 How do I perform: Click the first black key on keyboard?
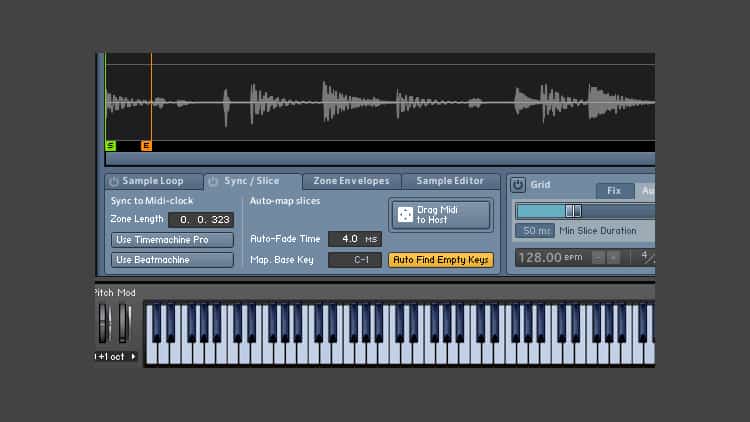156,323
